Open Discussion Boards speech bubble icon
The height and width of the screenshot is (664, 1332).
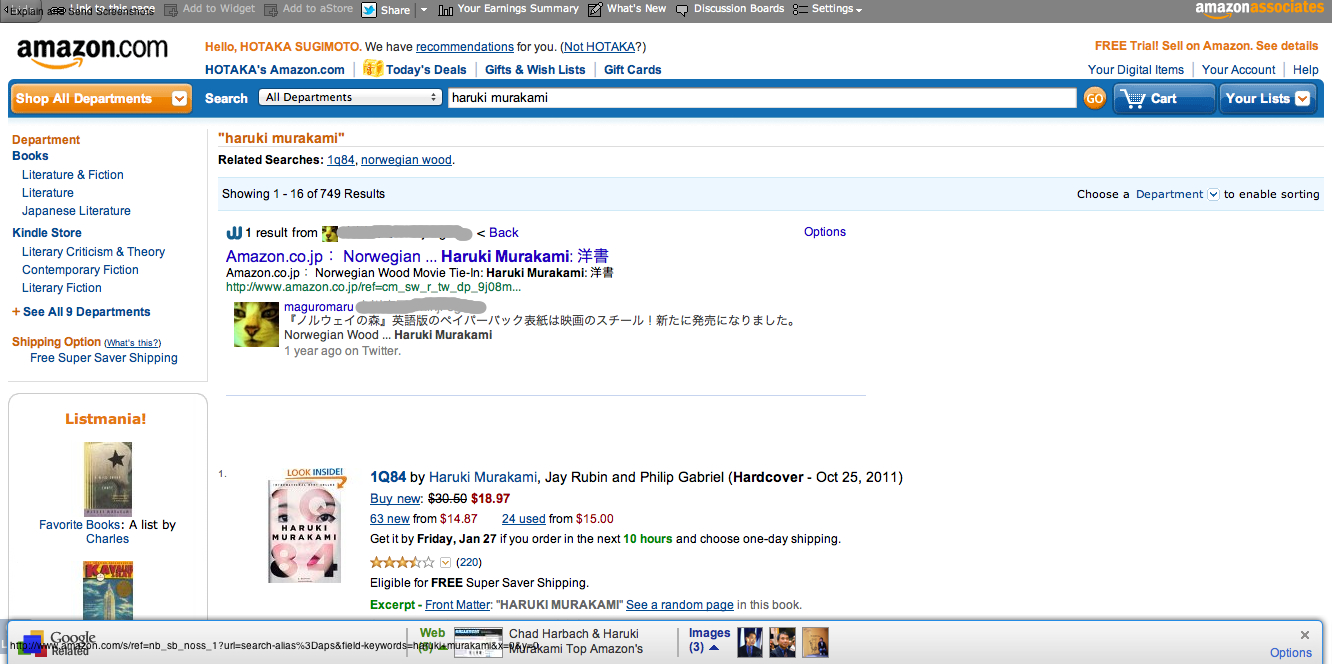point(682,10)
